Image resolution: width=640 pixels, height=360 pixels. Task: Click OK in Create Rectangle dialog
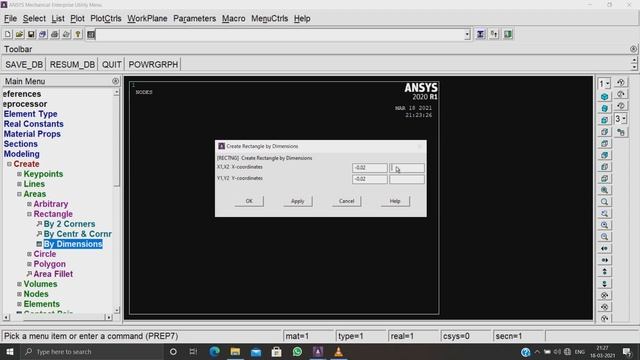coord(249,201)
